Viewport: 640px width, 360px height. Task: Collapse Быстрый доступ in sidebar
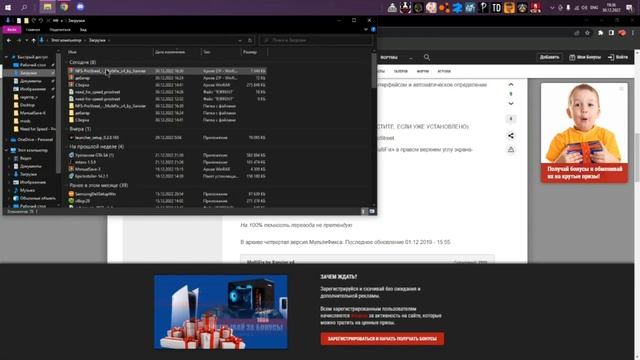coord(7,57)
